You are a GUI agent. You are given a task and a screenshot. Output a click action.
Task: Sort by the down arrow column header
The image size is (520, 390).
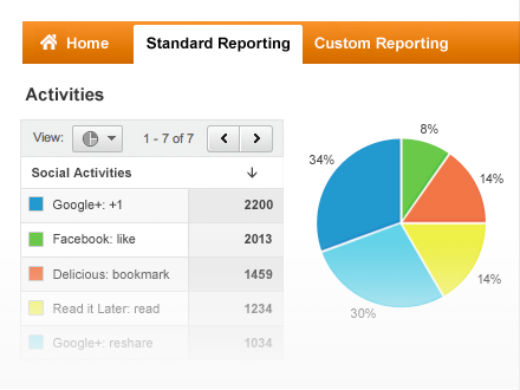coord(252,173)
